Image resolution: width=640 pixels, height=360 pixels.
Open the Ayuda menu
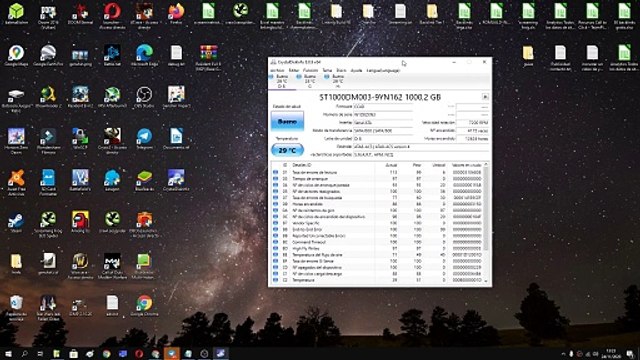point(356,71)
